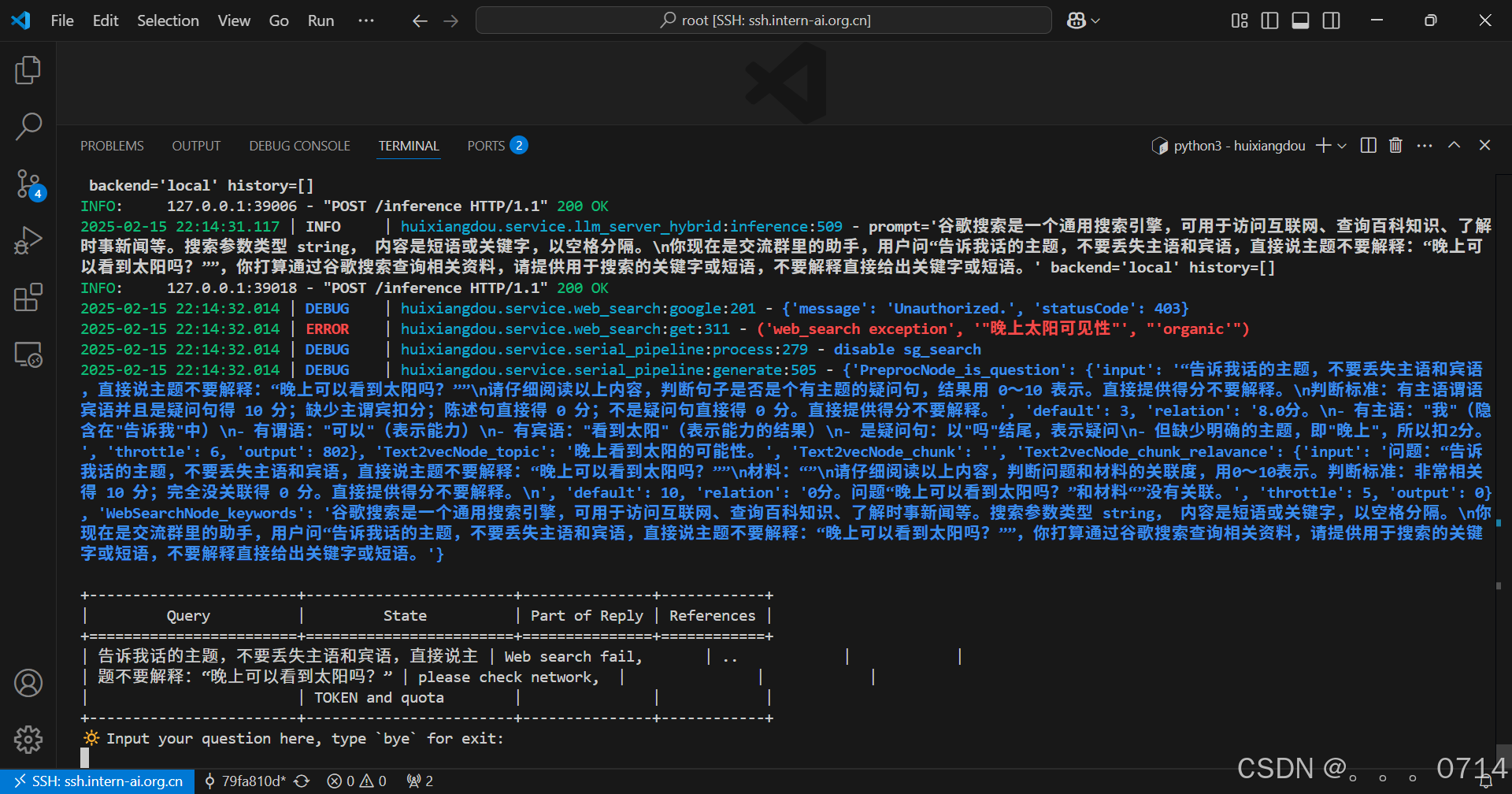Click the ERROR log level text
1512x794 pixels.
(327, 329)
